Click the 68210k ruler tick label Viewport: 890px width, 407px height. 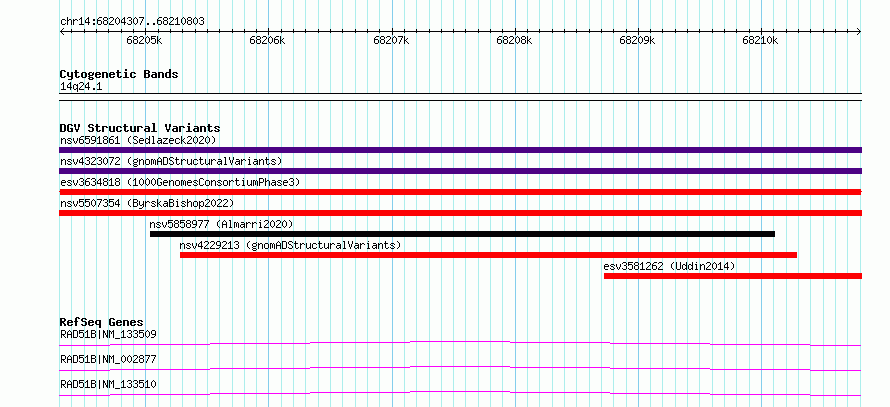[x=761, y=40]
